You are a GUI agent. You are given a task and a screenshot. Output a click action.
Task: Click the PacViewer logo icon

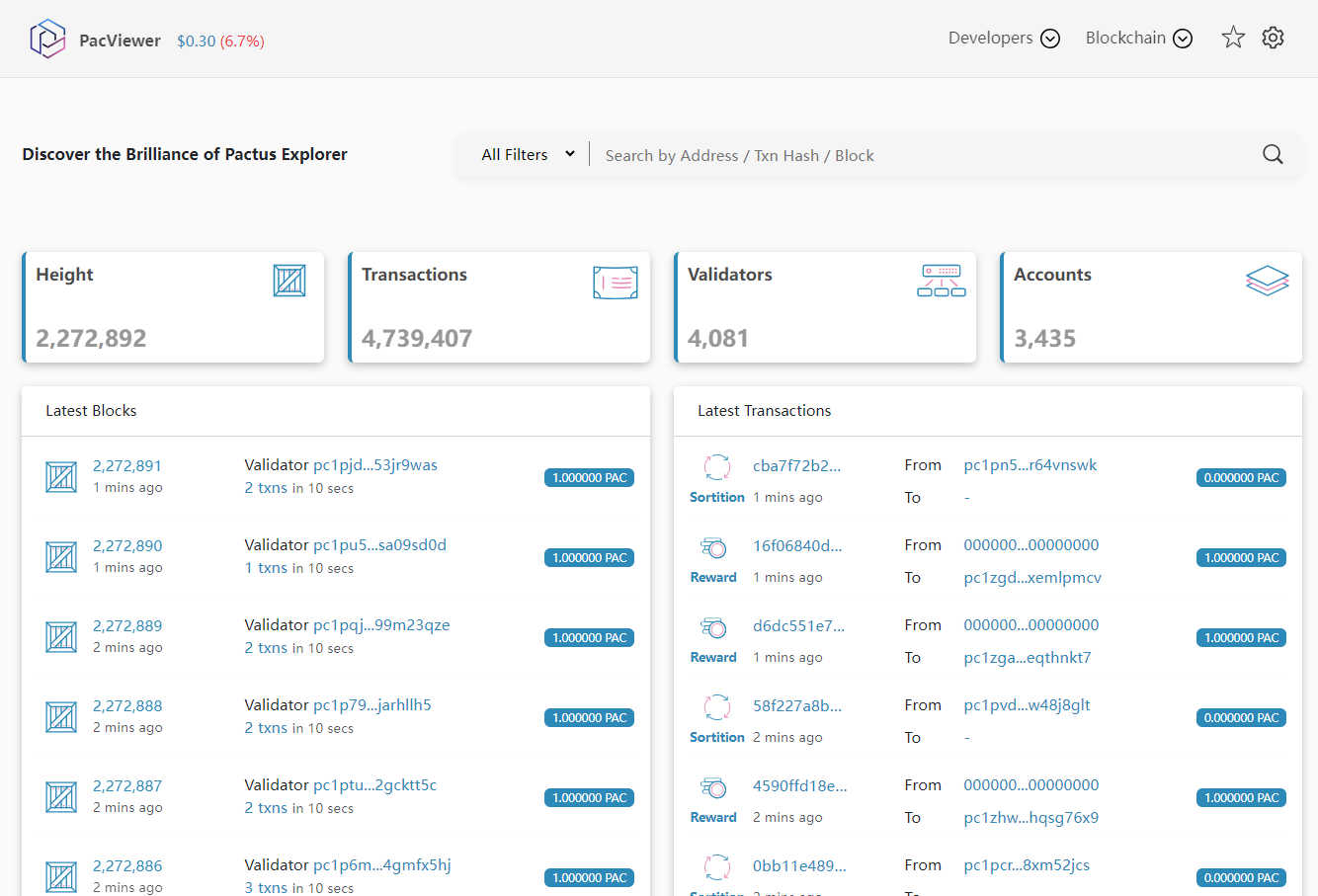point(46,39)
